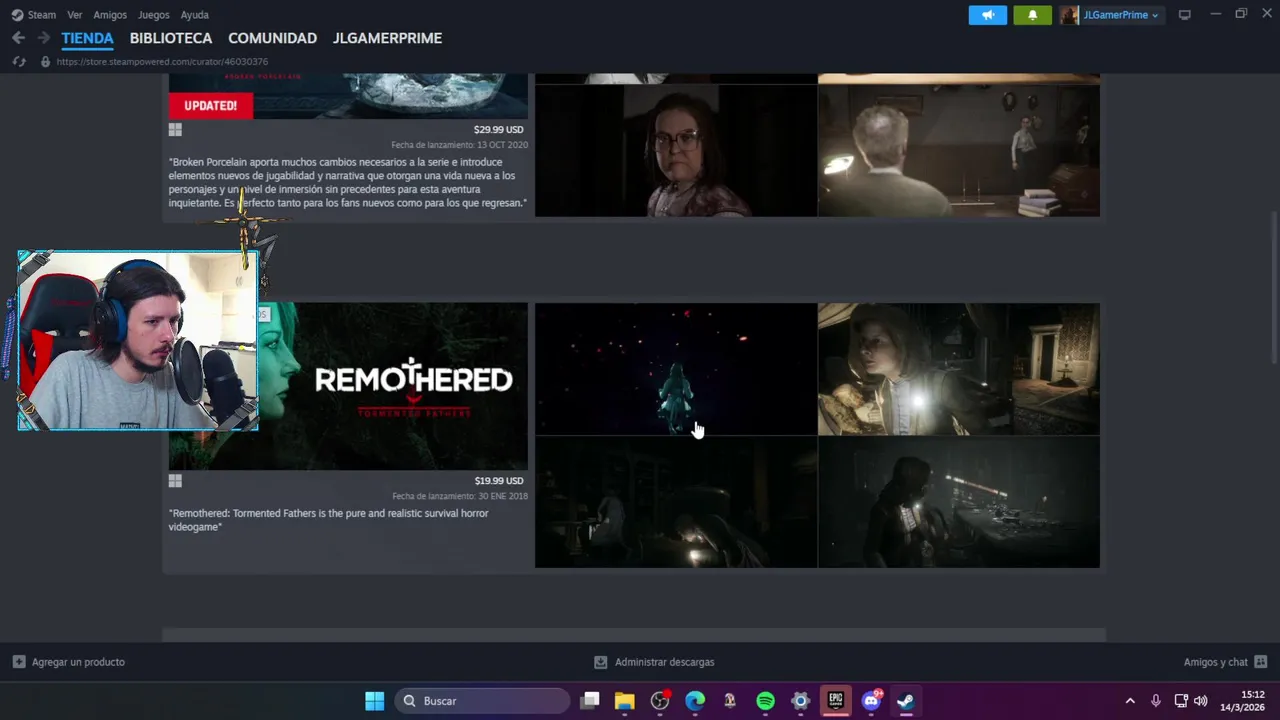Viewport: 1280px width, 720px height.
Task: Switch to Big Picture mode icon
Action: coord(1185,15)
